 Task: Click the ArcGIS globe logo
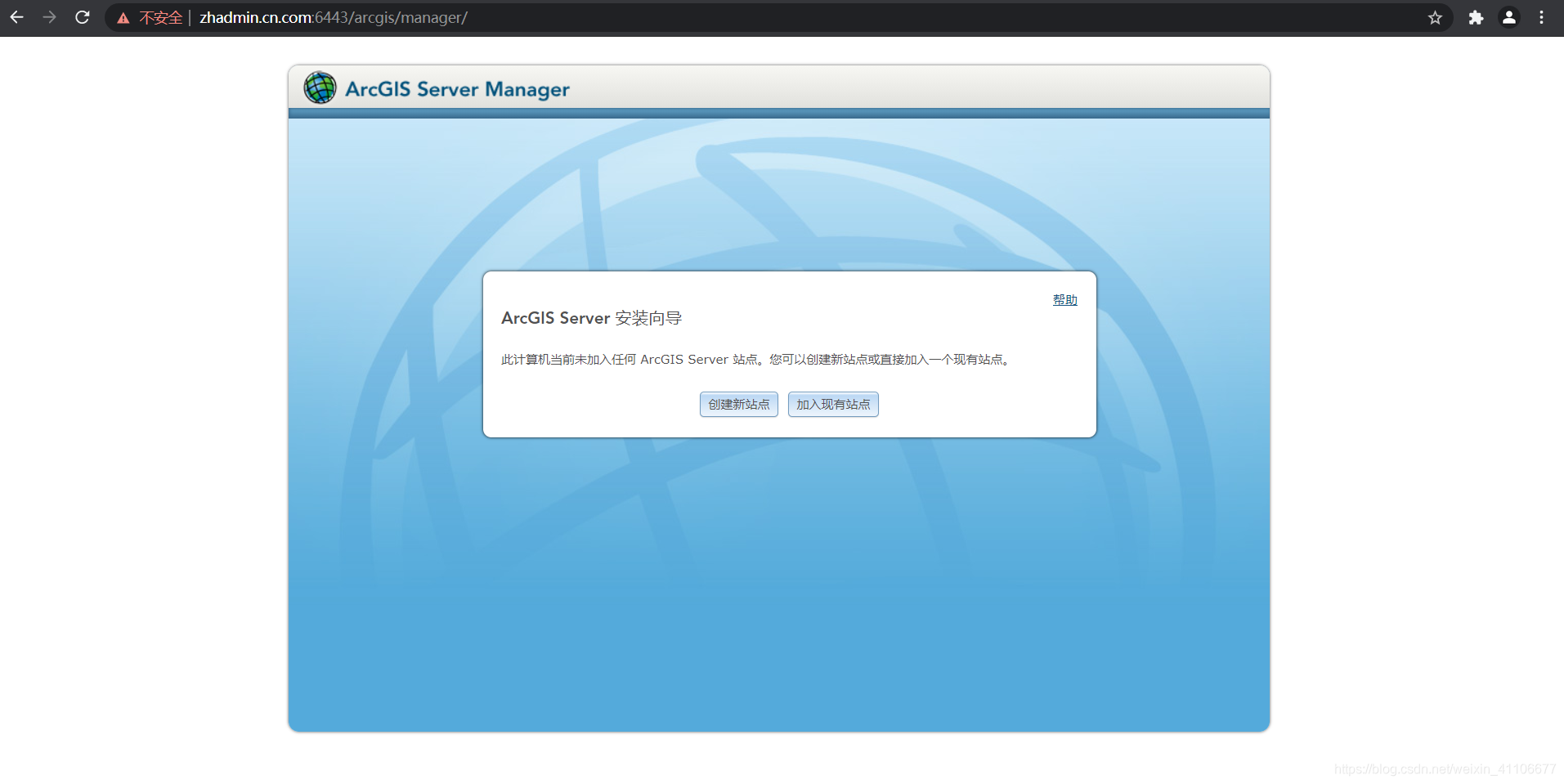[320, 87]
